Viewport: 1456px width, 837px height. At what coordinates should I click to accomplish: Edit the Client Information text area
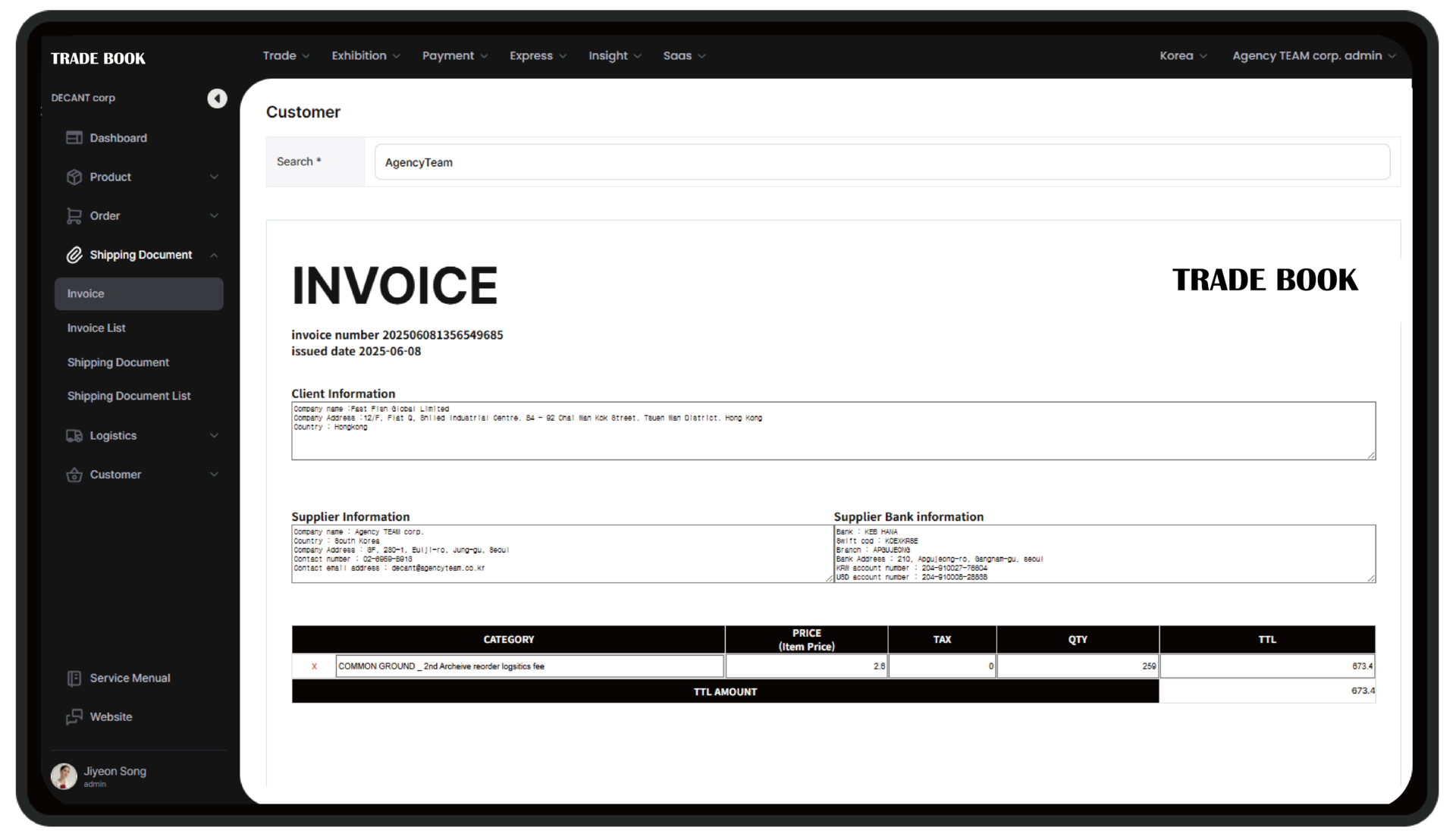(833, 431)
